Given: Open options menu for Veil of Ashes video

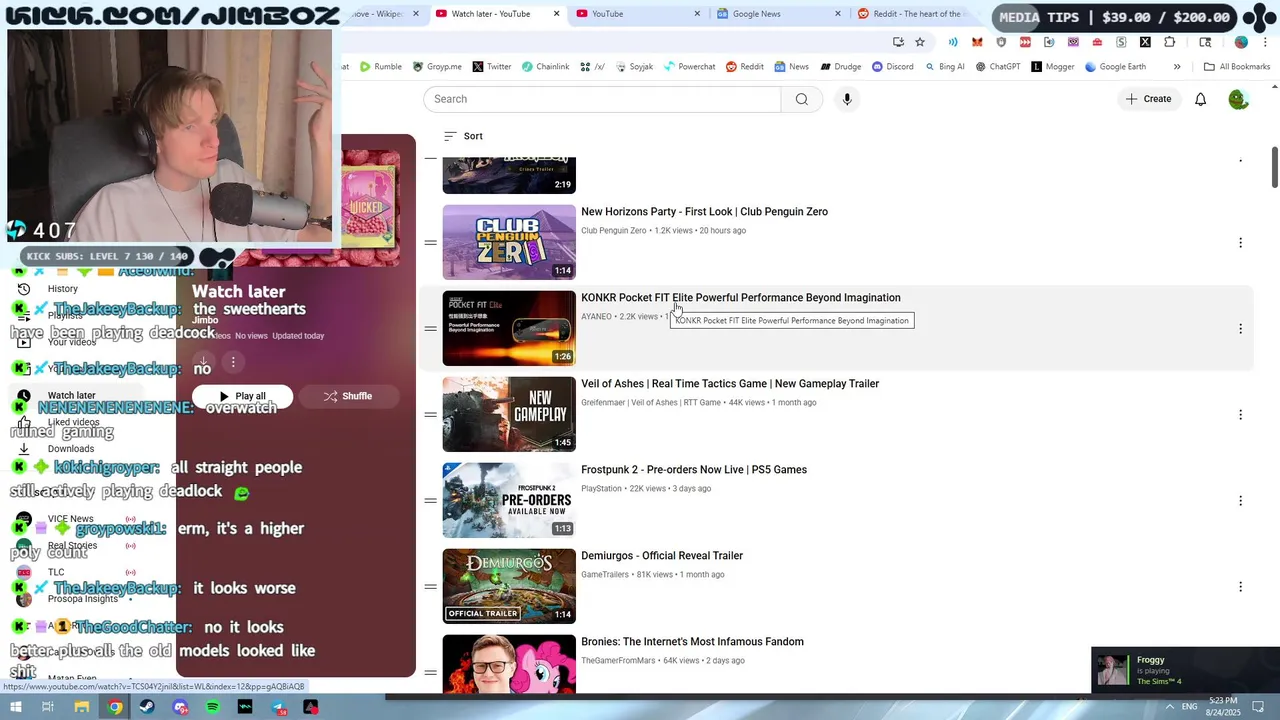Looking at the screenshot, I should pos(1240,415).
